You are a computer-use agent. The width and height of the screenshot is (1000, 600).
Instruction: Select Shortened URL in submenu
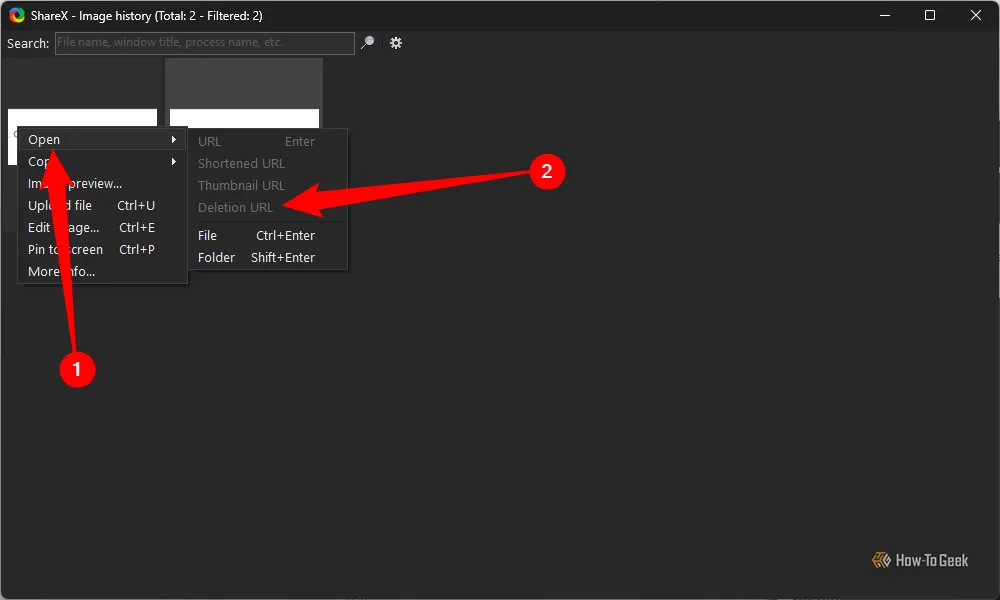pyautogui.click(x=241, y=164)
